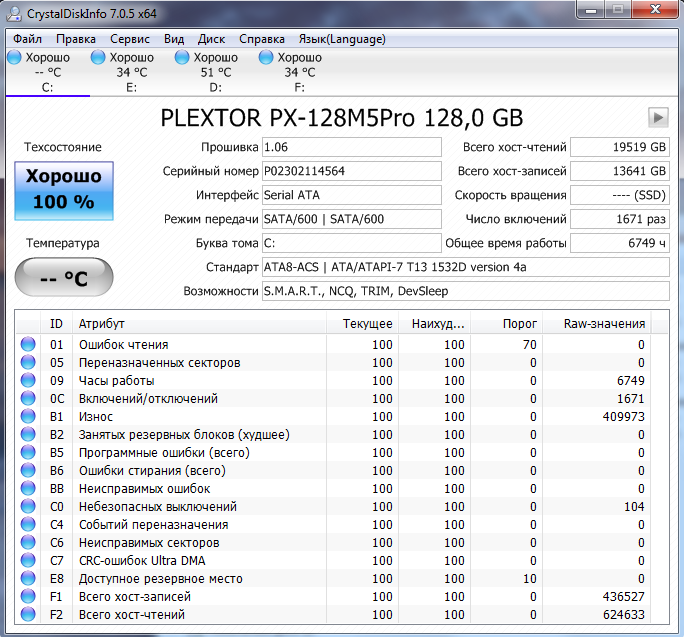
Task: Click the Порог column header
Action: (506, 324)
